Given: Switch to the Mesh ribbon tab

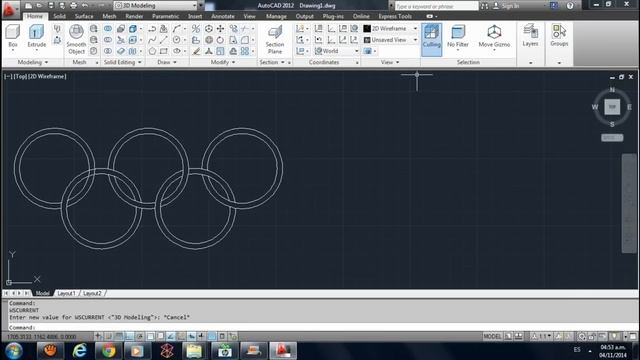Looking at the screenshot, I should pos(109,16).
